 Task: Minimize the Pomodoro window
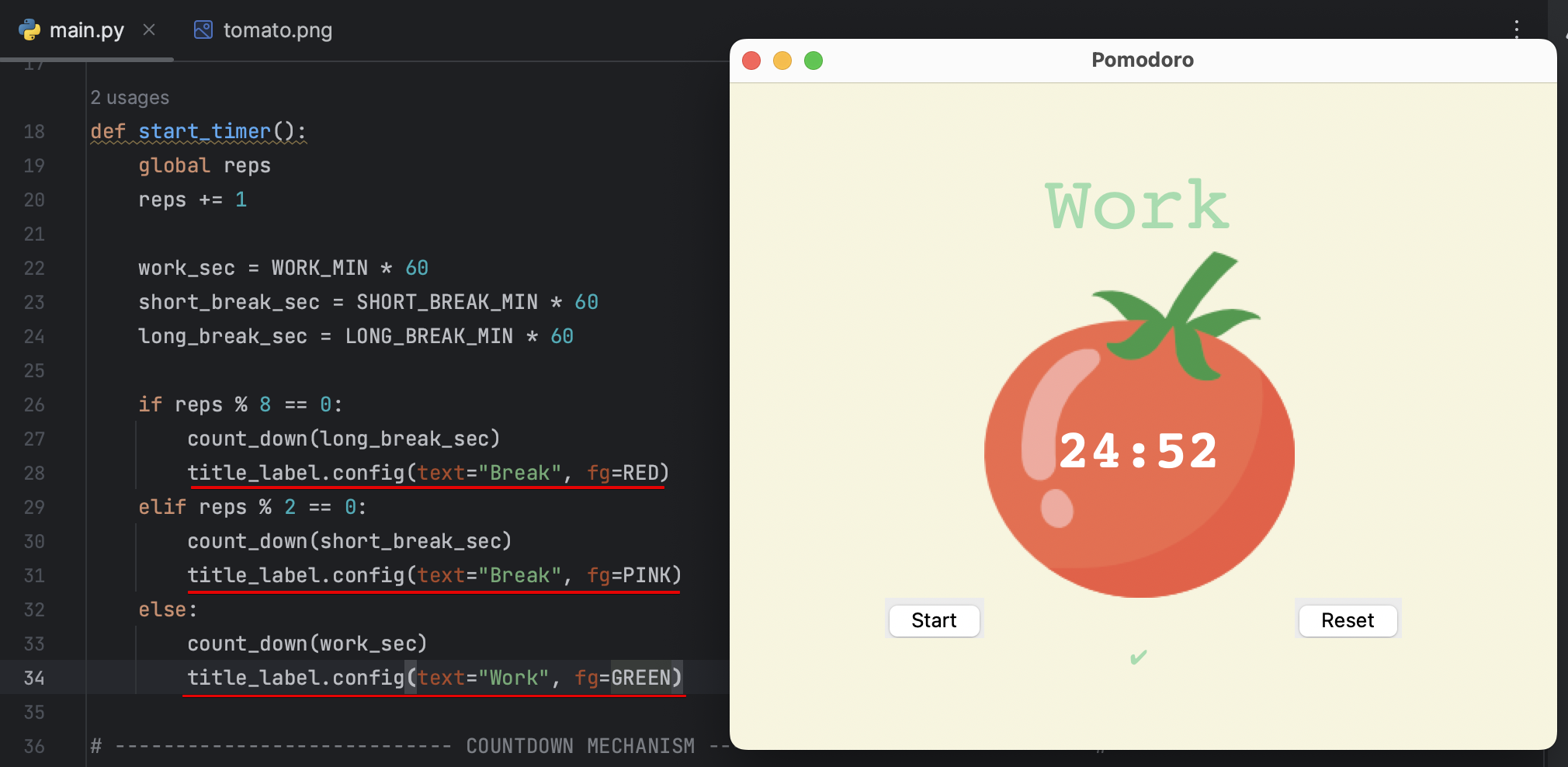782,61
